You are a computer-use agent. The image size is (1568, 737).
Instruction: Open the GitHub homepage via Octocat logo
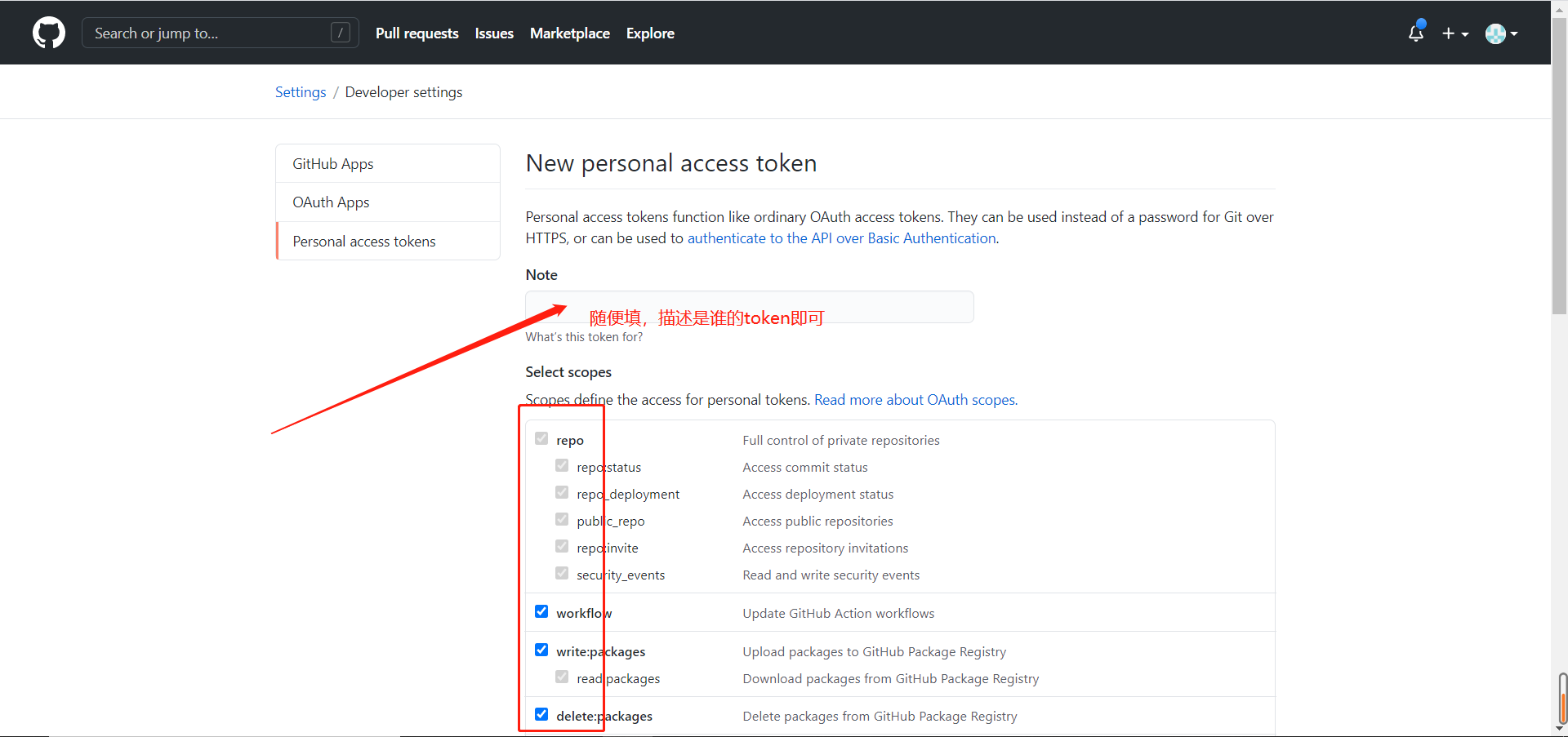(x=49, y=33)
